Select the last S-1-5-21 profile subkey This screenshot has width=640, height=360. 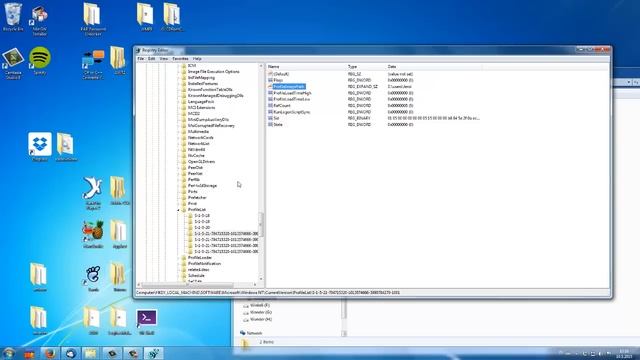click(x=226, y=251)
